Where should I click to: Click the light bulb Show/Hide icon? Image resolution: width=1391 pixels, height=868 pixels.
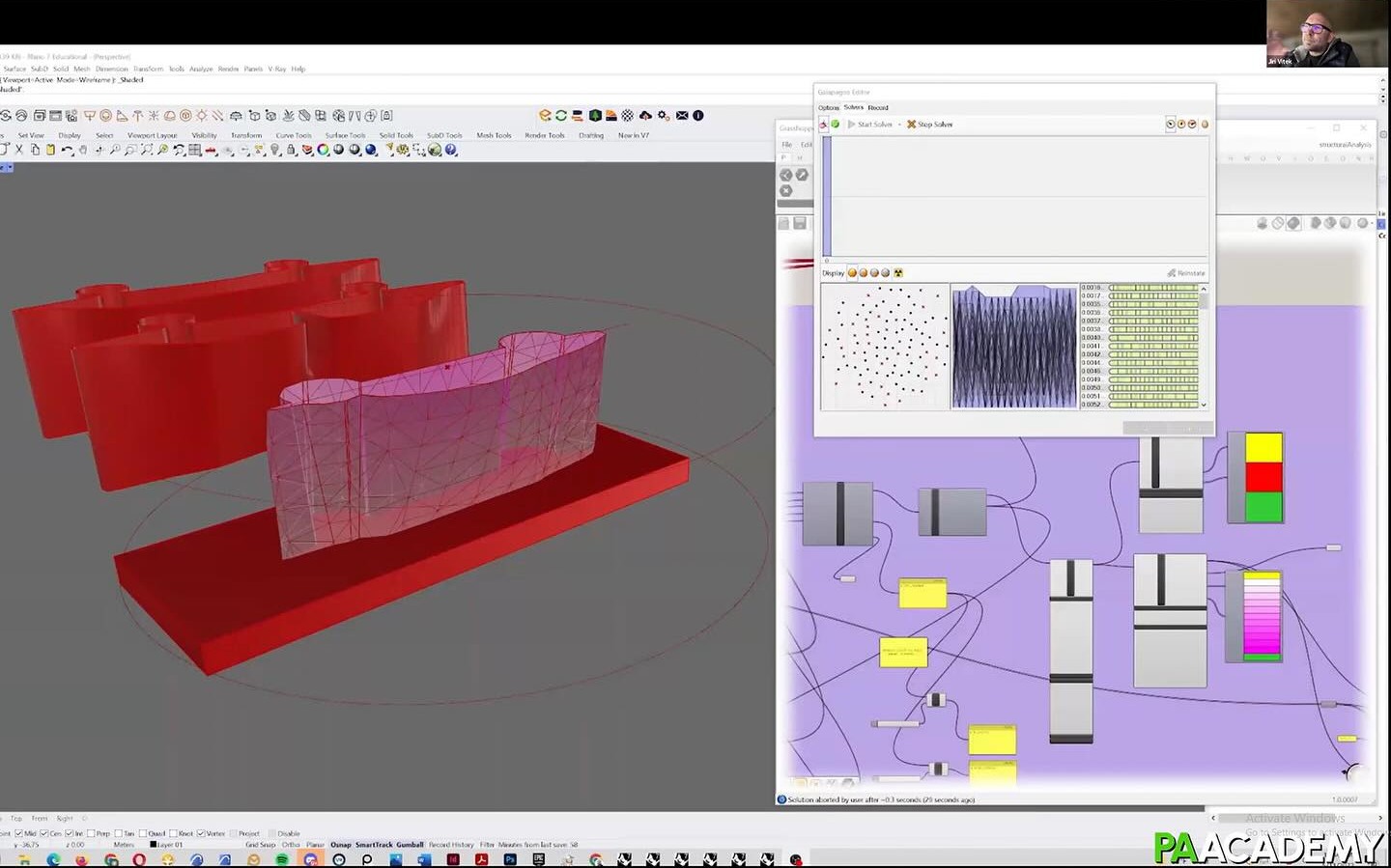point(275,150)
